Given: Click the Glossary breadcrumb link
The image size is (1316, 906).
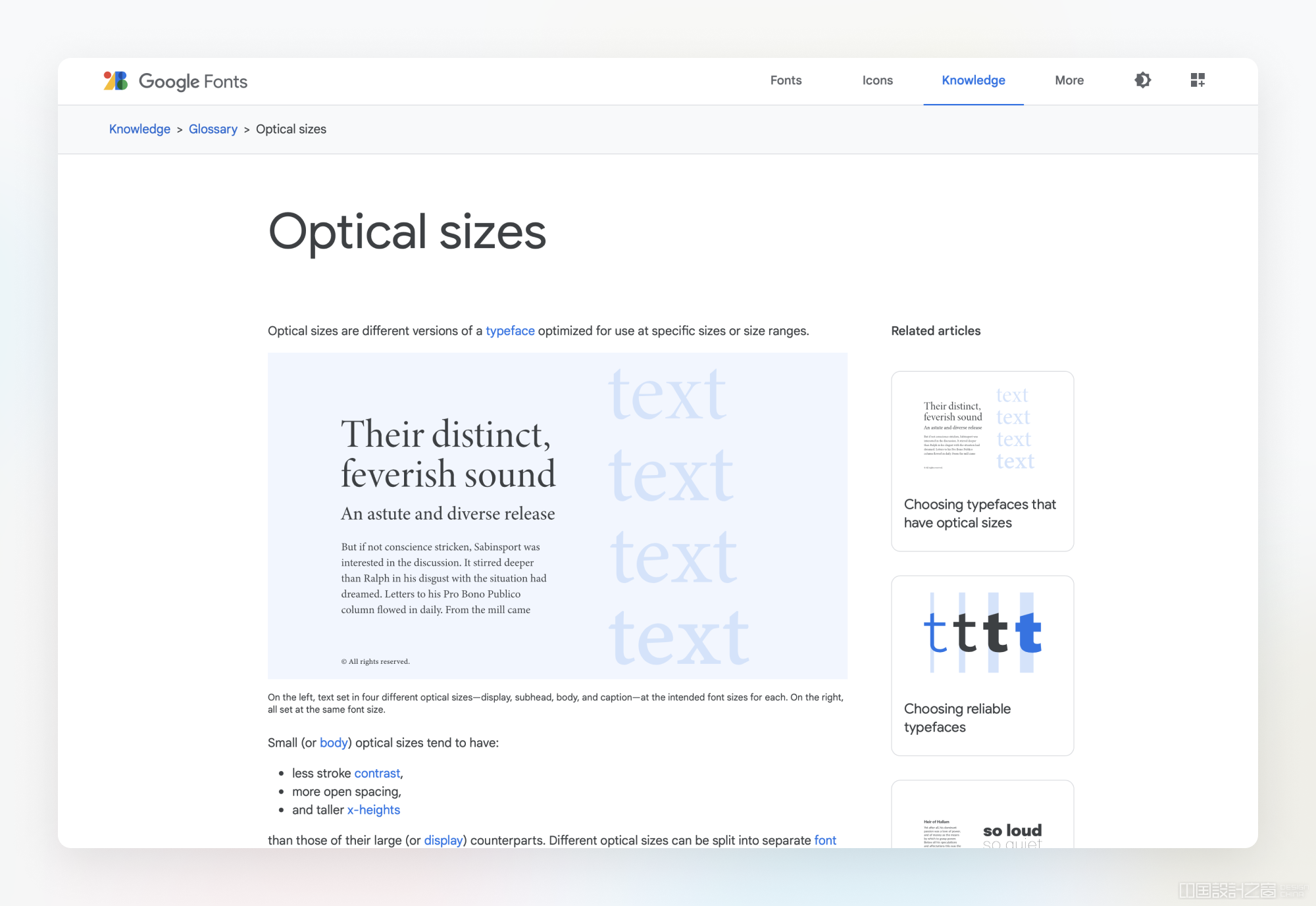Looking at the screenshot, I should coord(213,128).
